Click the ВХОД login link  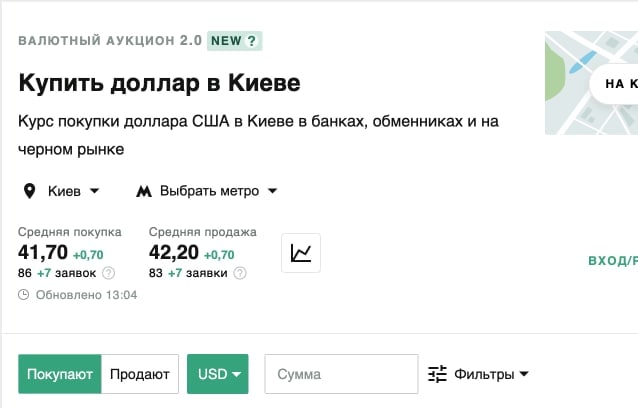[612, 261]
